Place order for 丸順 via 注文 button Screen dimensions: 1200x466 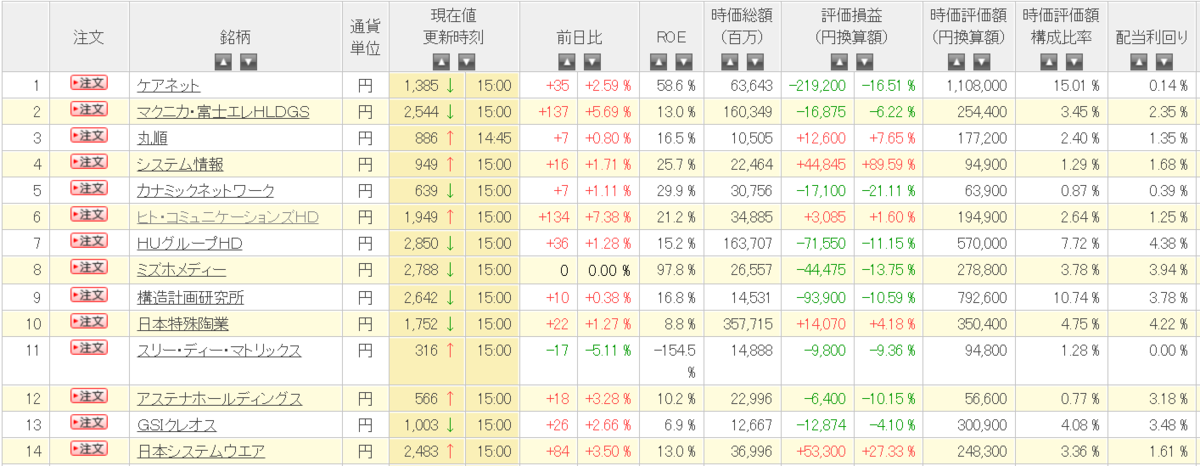coord(88,135)
